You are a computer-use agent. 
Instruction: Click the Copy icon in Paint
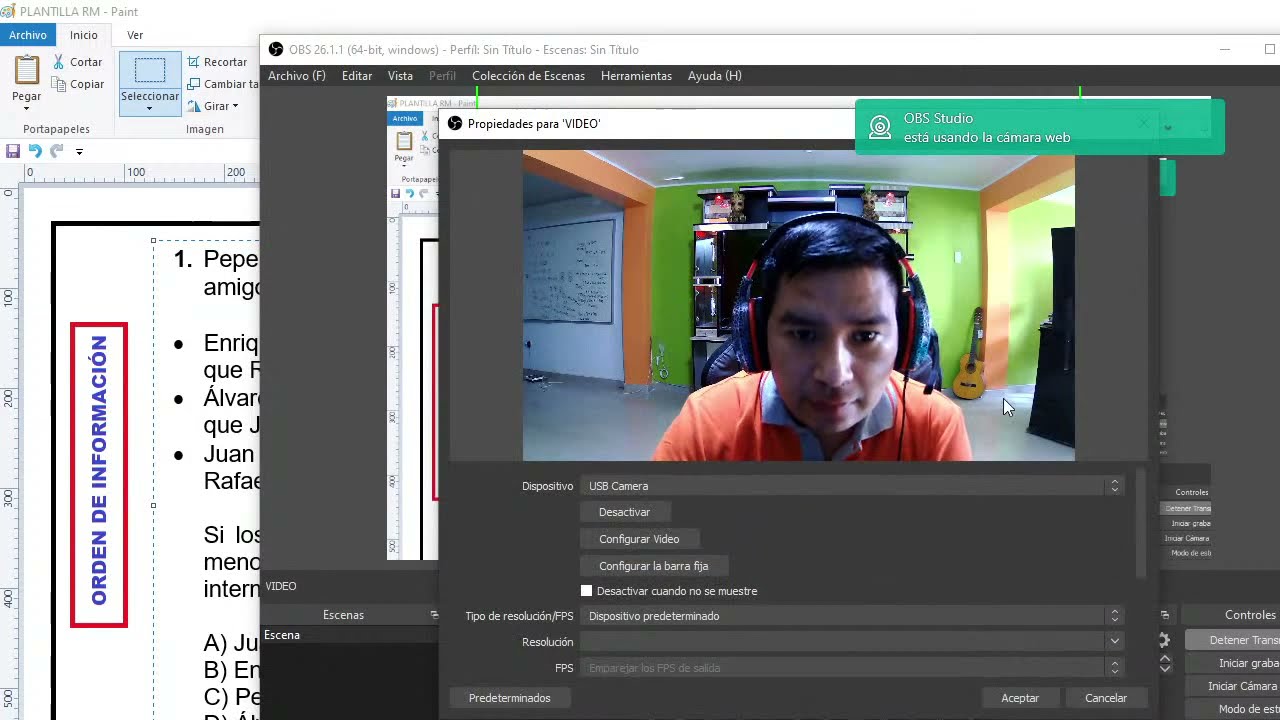pyautogui.click(x=59, y=84)
